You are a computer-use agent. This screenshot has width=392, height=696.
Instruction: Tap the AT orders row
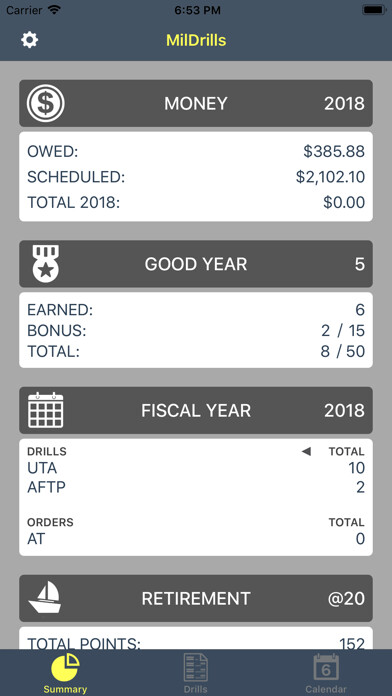click(196, 539)
